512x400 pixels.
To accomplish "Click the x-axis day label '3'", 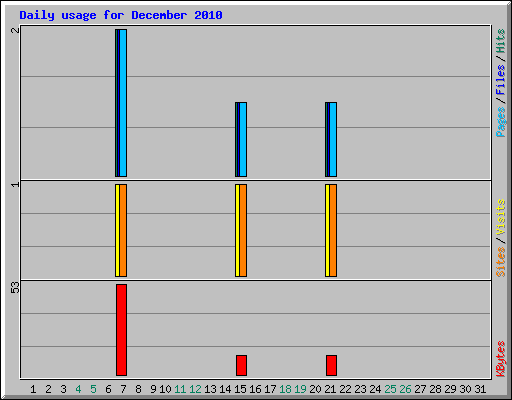I will pyautogui.click(x=63, y=389).
